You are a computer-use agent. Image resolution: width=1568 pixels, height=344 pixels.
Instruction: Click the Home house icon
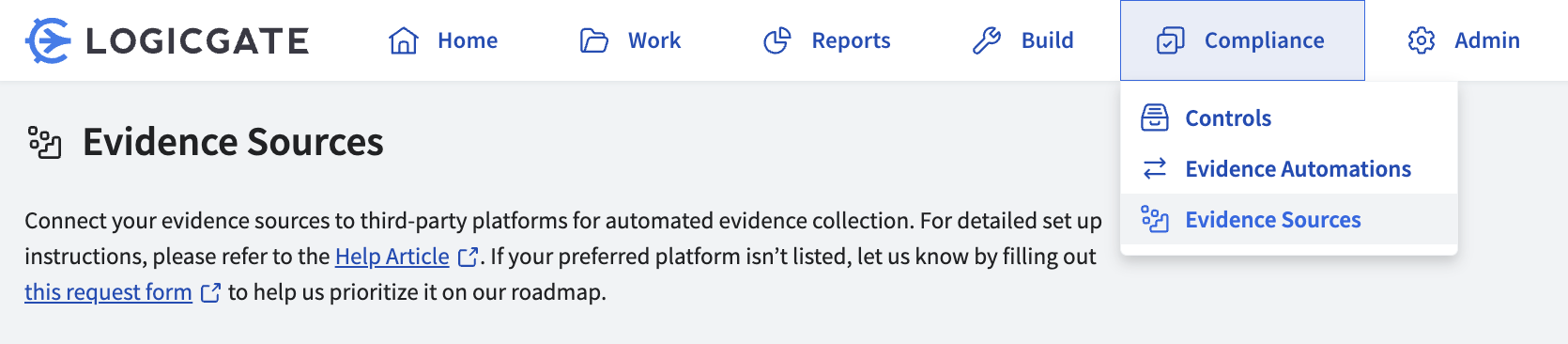[x=404, y=40]
